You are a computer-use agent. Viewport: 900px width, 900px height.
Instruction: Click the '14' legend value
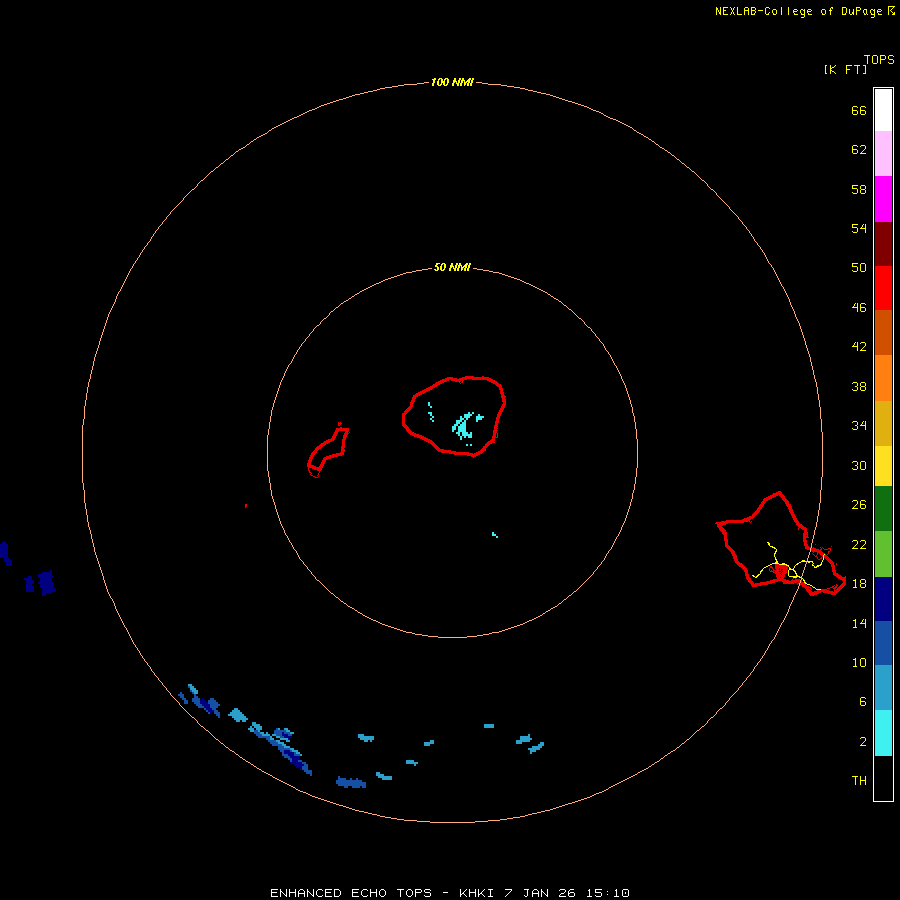tap(859, 623)
